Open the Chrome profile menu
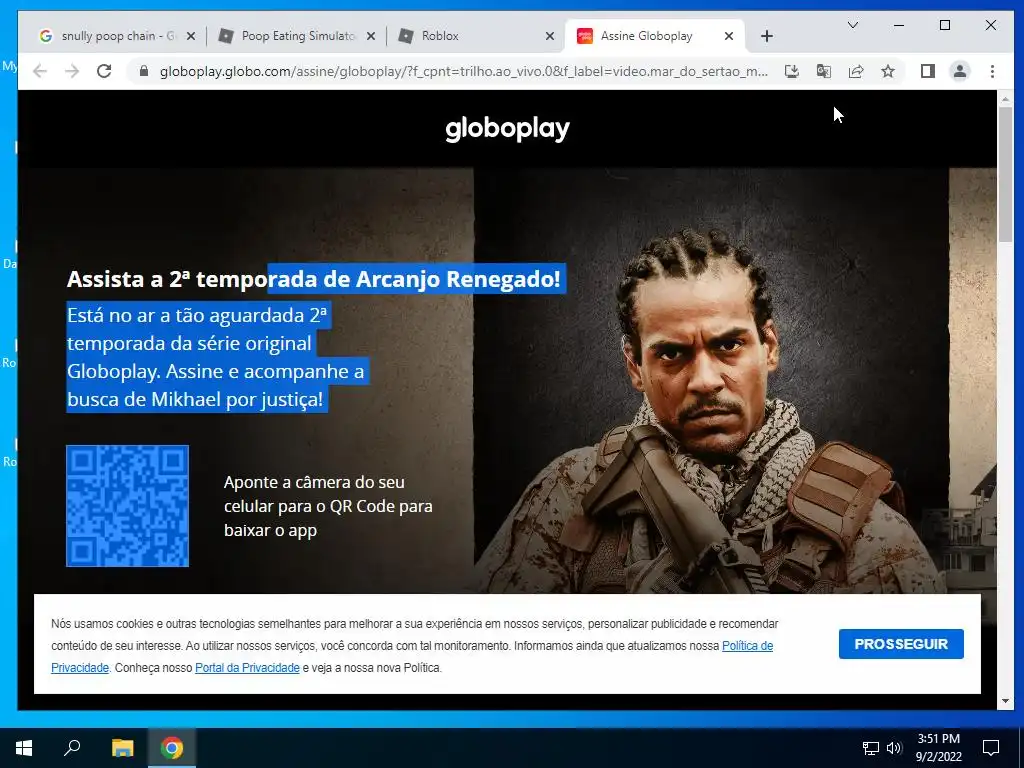 pyautogui.click(x=959, y=71)
